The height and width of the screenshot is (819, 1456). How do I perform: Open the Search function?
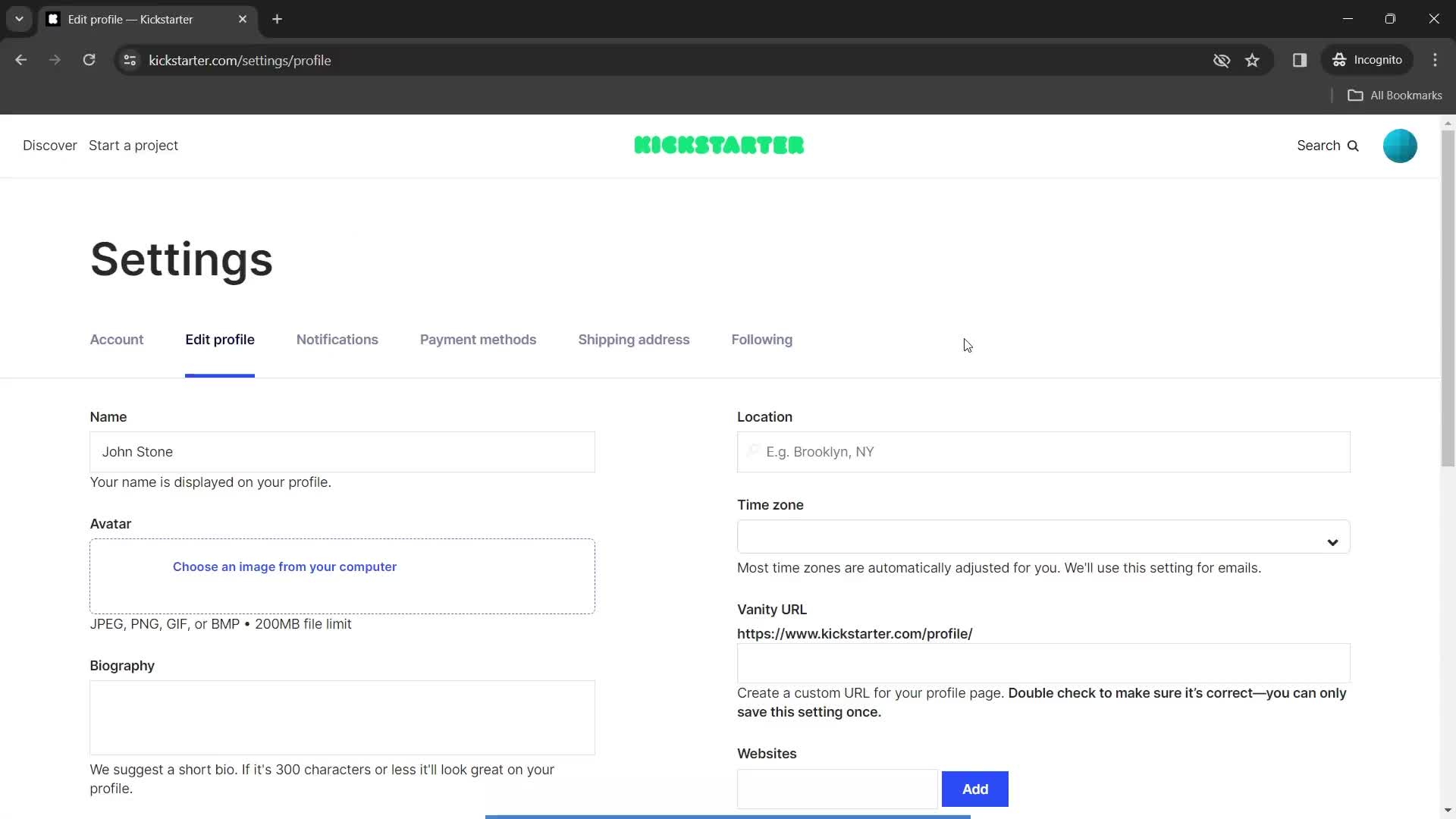tap(1329, 146)
